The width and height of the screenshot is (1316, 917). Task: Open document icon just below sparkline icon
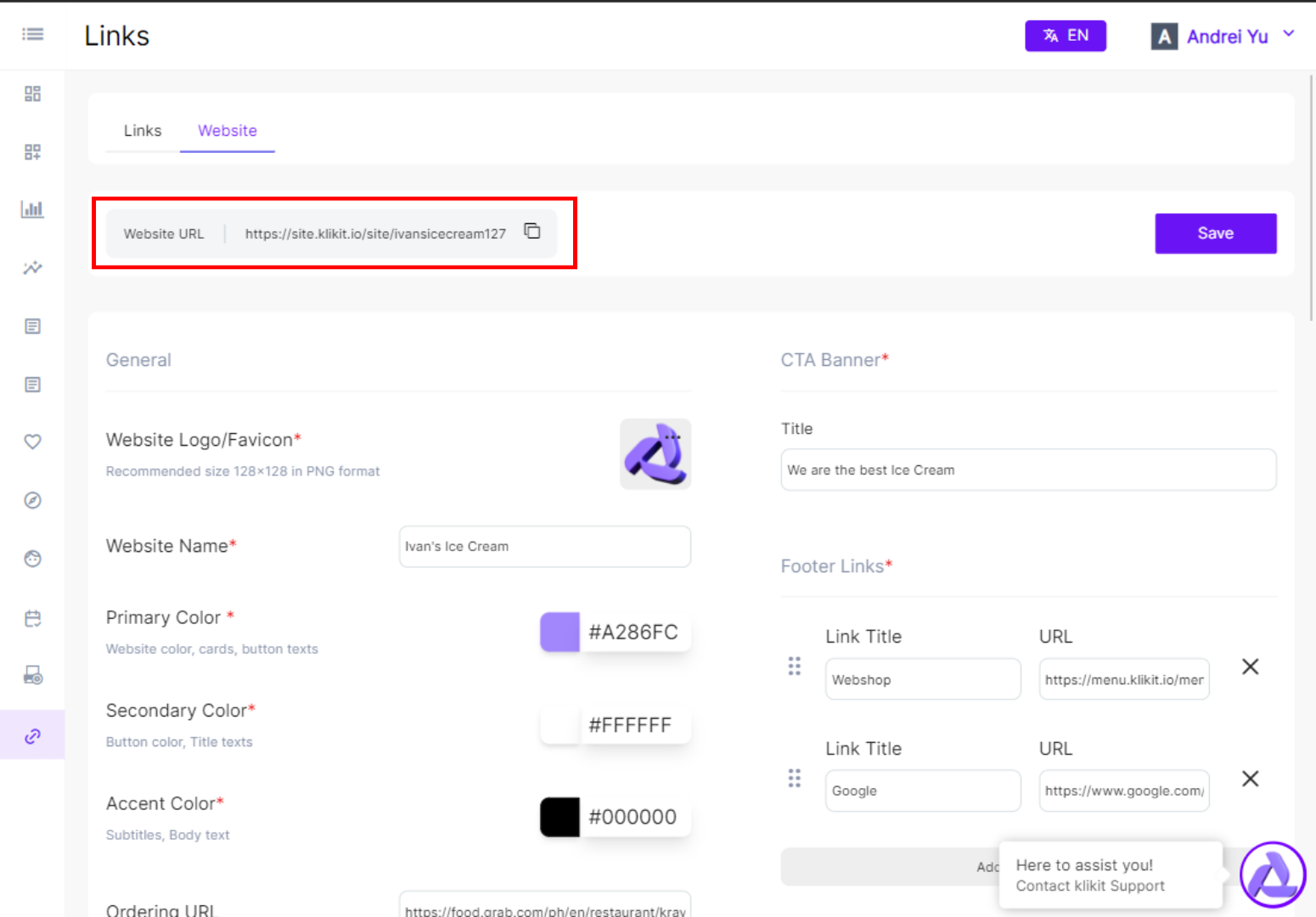(32, 326)
